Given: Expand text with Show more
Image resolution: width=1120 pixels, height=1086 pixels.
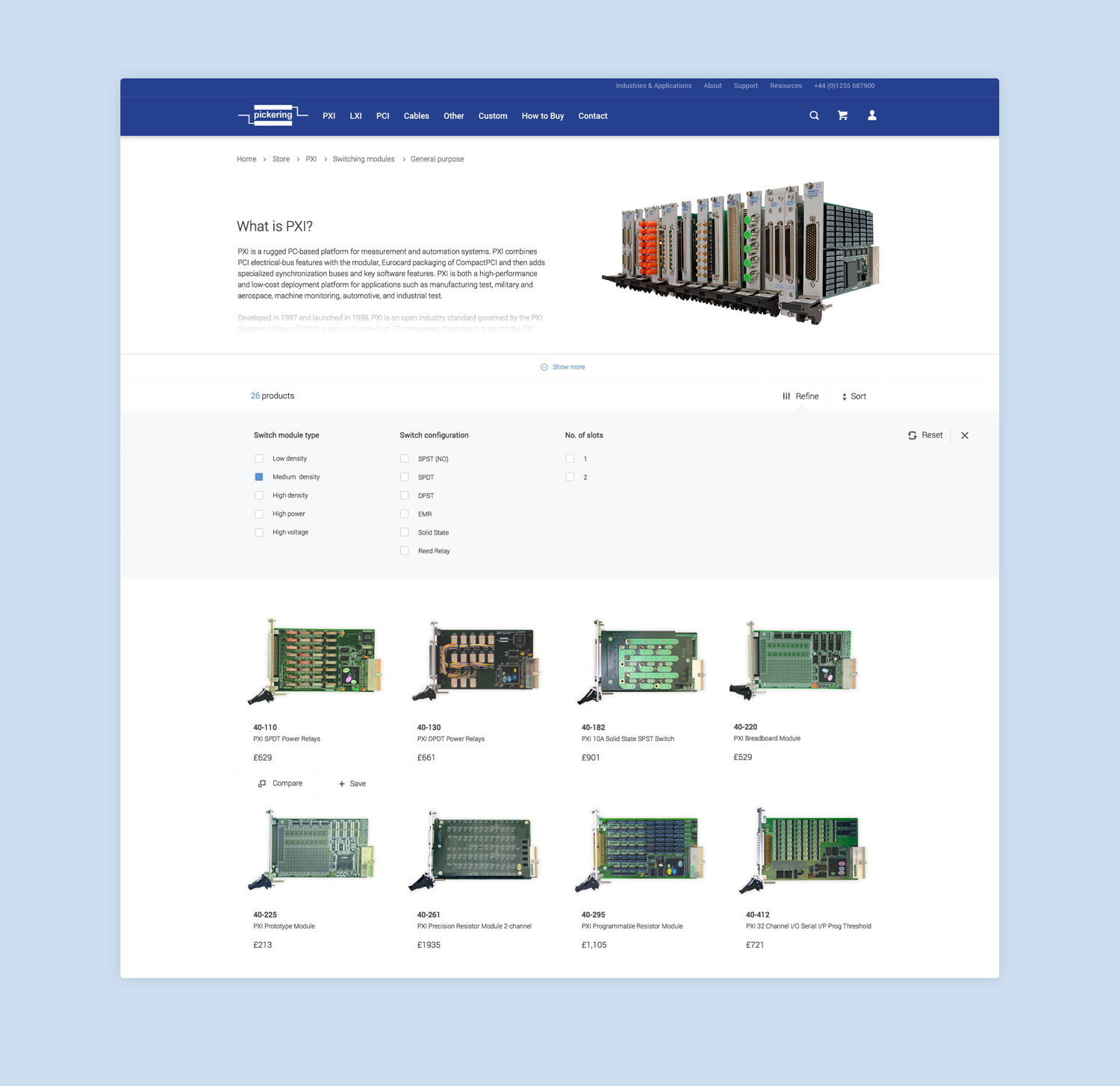Looking at the screenshot, I should point(563,367).
